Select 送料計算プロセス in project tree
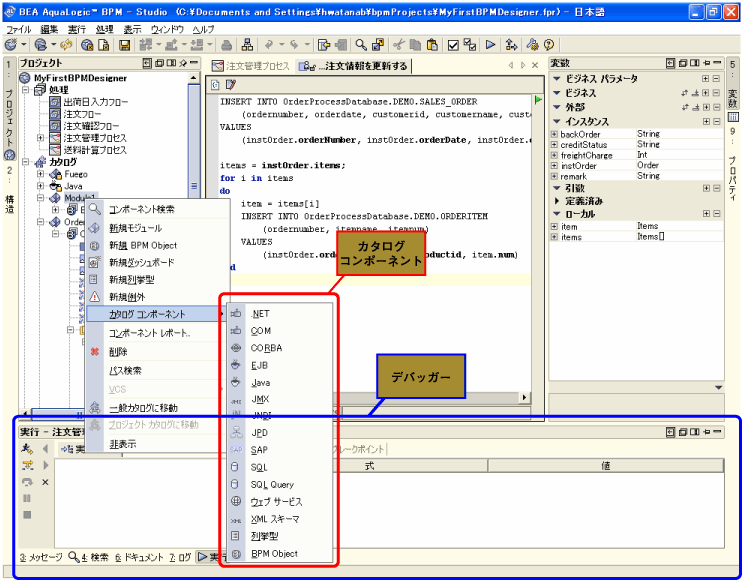Image resolution: width=745 pixels, height=580 pixels. point(89,150)
